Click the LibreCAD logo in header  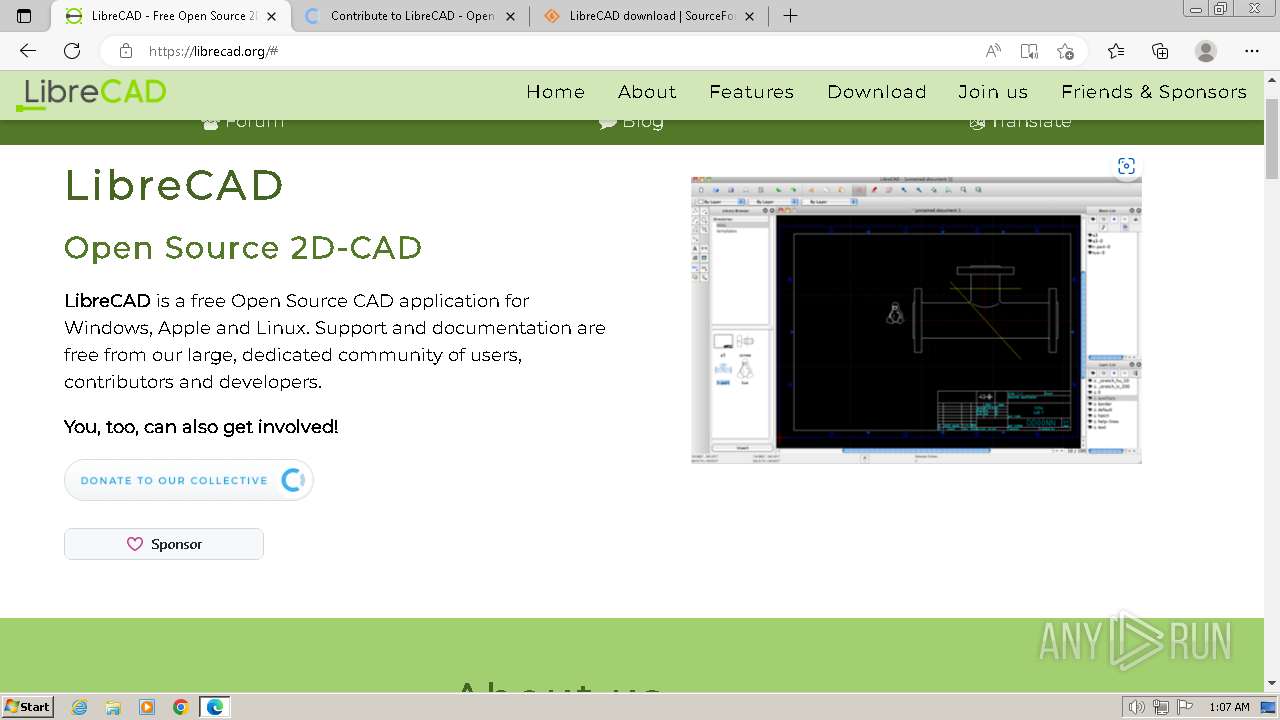point(91,93)
